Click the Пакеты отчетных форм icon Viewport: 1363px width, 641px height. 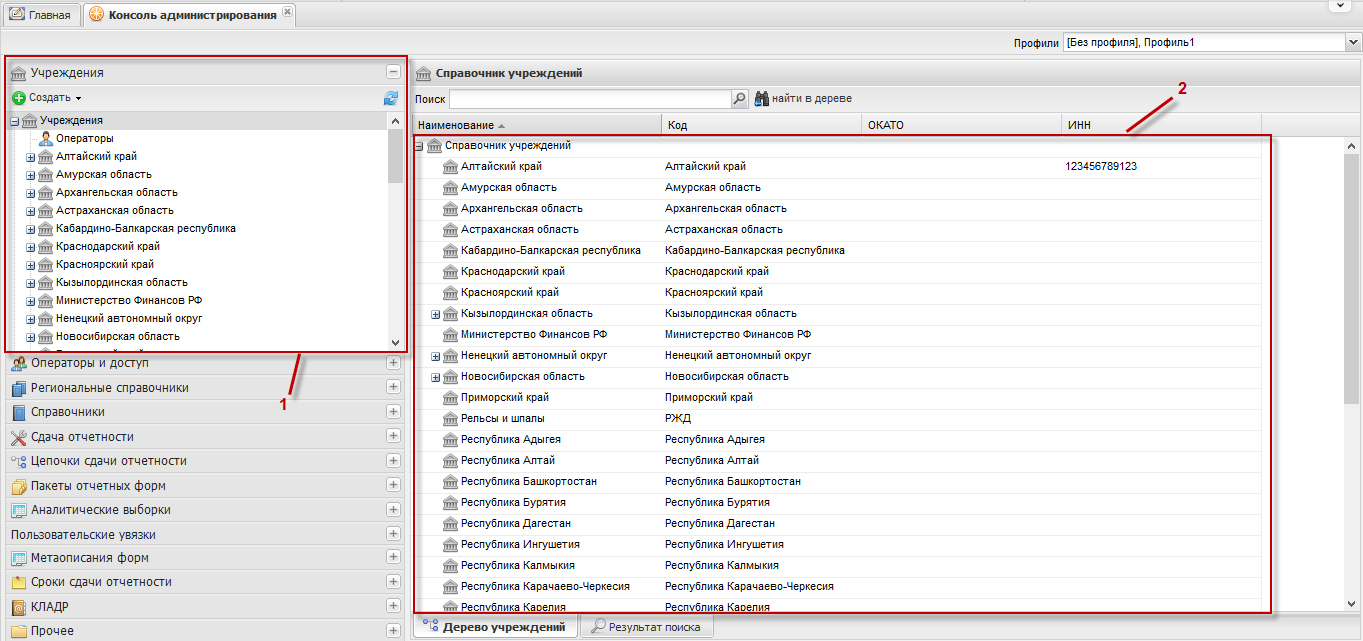pyautogui.click(x=18, y=486)
